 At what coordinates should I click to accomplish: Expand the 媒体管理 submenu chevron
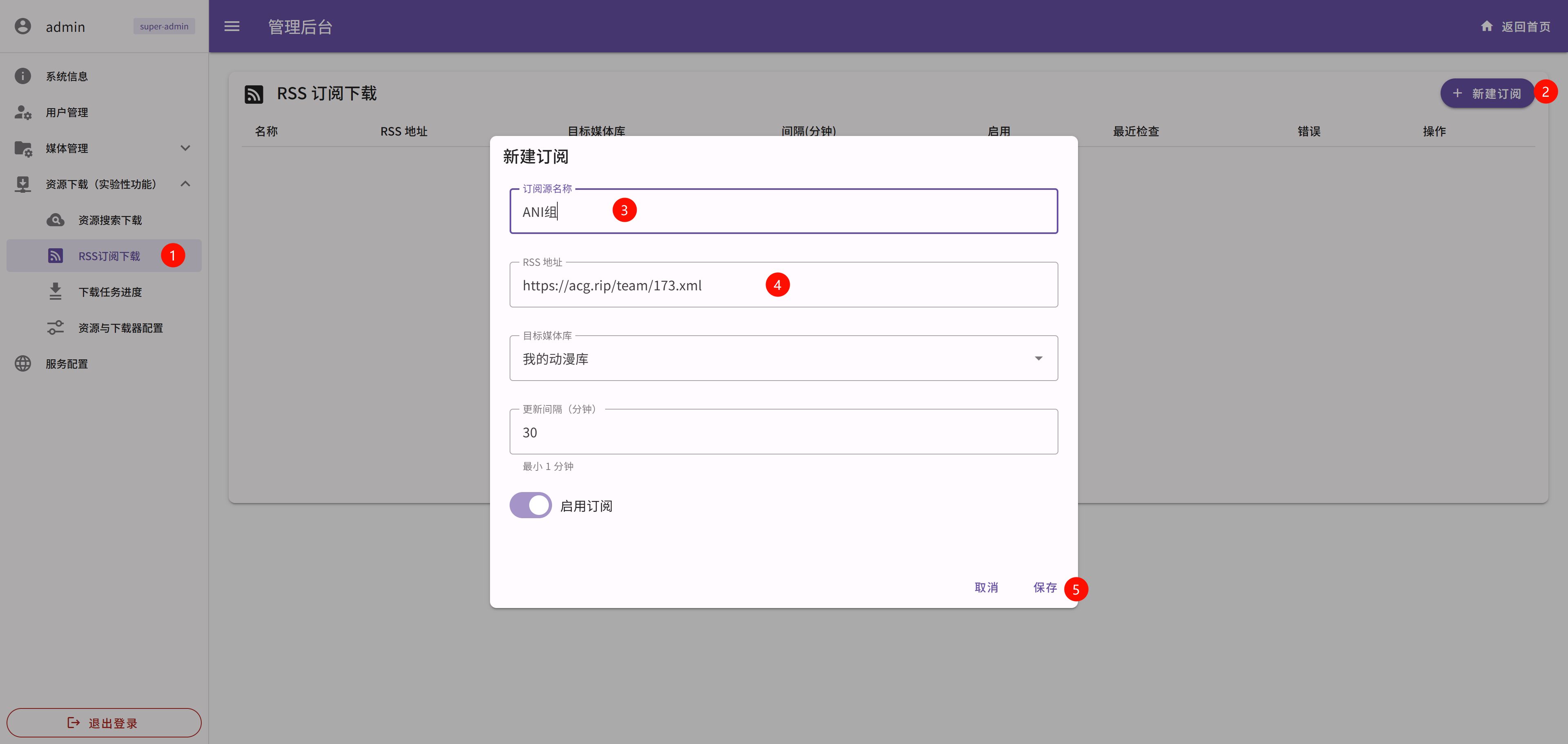(186, 148)
